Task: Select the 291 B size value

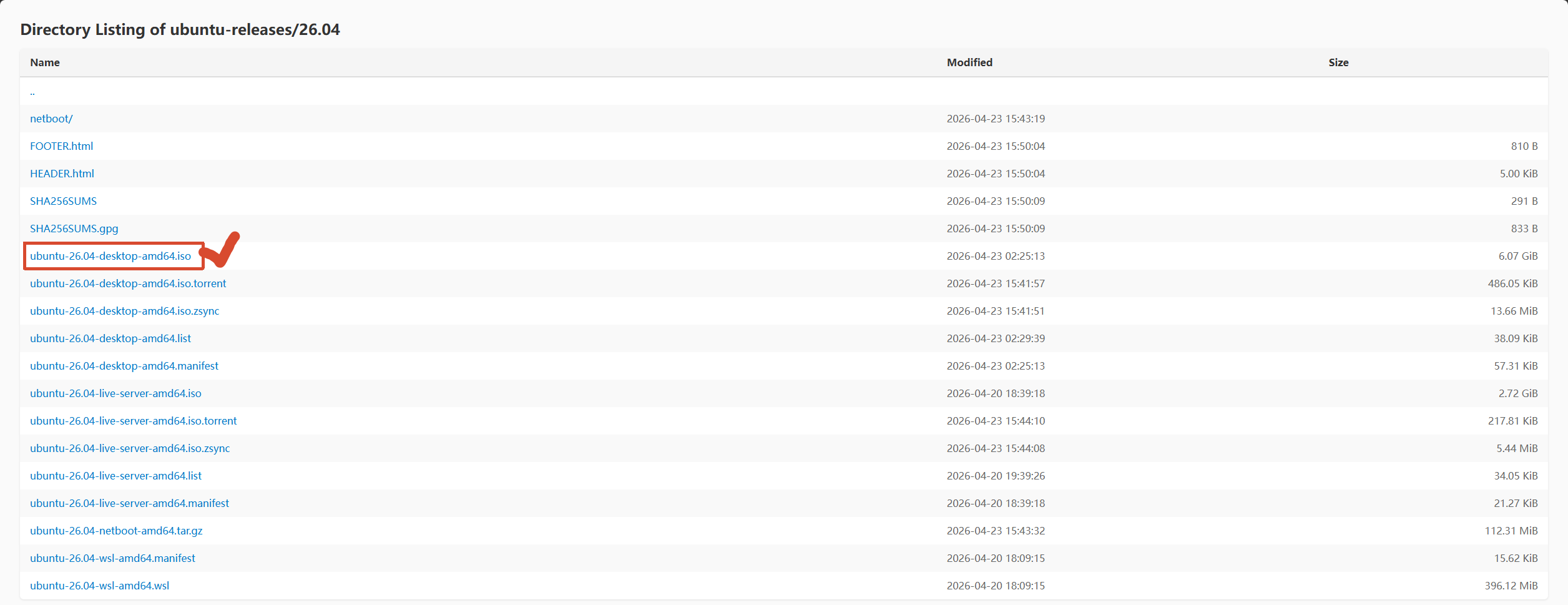Action: 1524,201
